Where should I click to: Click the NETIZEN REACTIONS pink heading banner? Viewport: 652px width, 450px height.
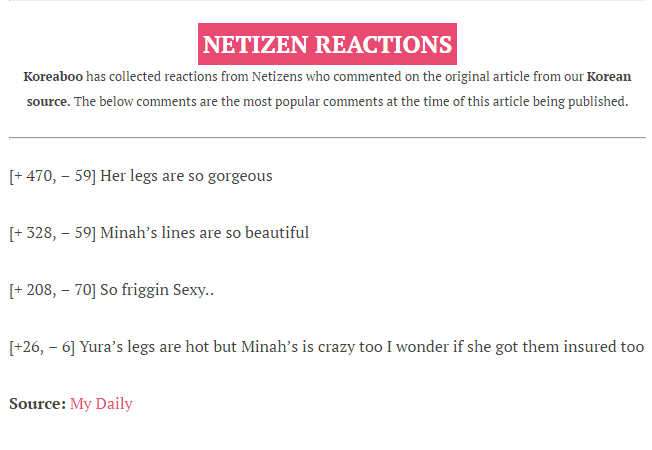[327, 44]
